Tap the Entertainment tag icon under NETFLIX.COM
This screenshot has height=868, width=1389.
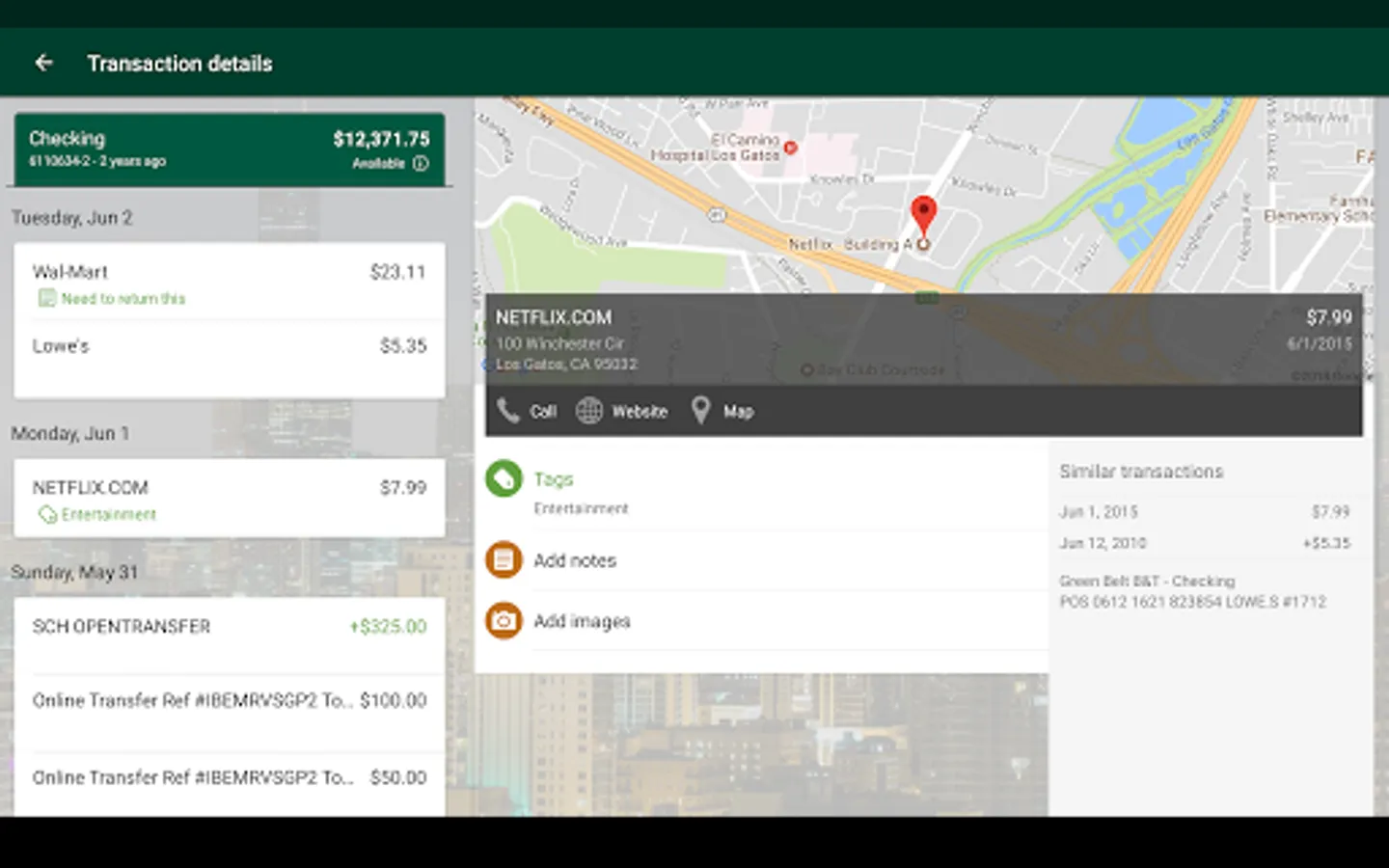(x=47, y=515)
